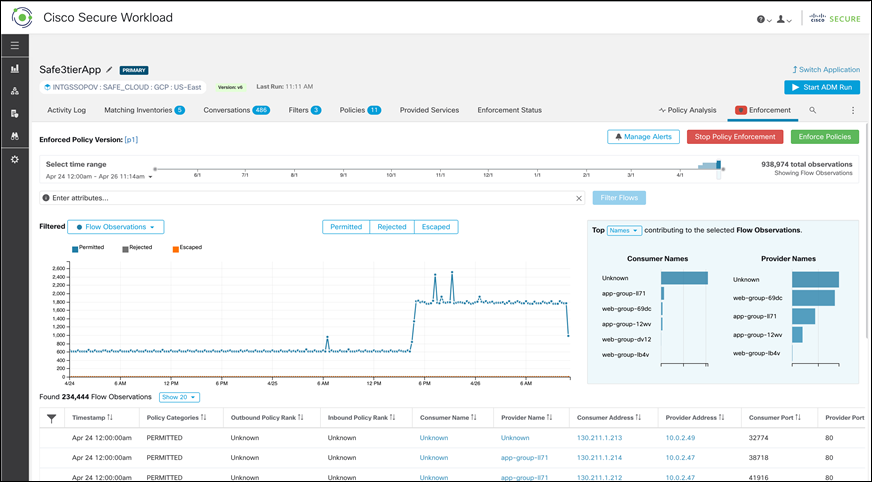Image resolution: width=872 pixels, height=482 pixels.
Task: Open enforced policy version p1 link
Action: [x=131, y=140]
